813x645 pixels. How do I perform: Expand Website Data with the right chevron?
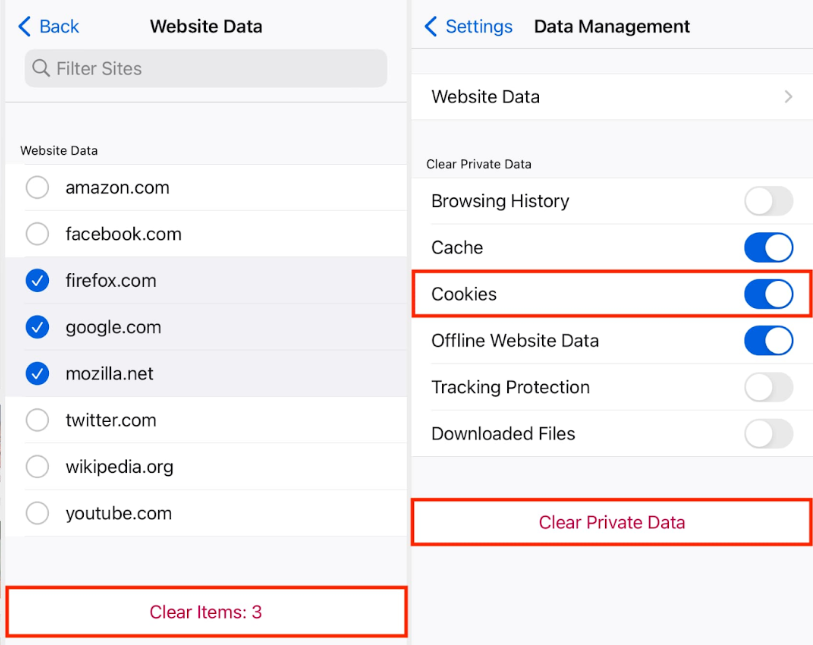coord(788,97)
